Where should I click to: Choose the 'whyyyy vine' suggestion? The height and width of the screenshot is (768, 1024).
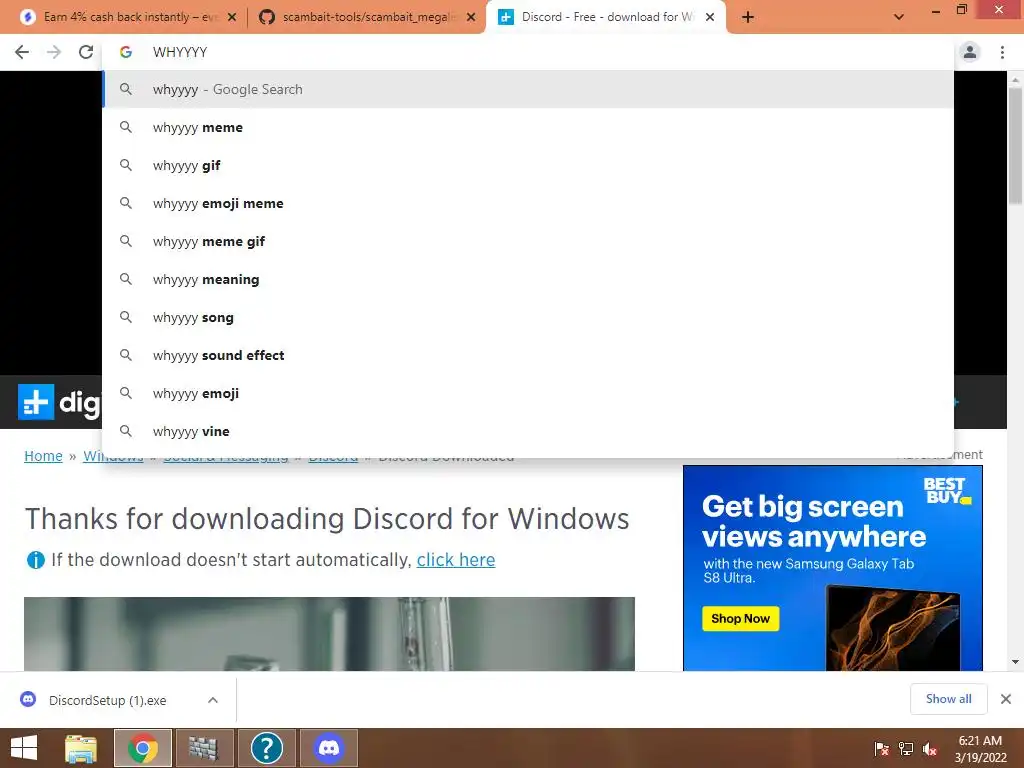(x=528, y=431)
